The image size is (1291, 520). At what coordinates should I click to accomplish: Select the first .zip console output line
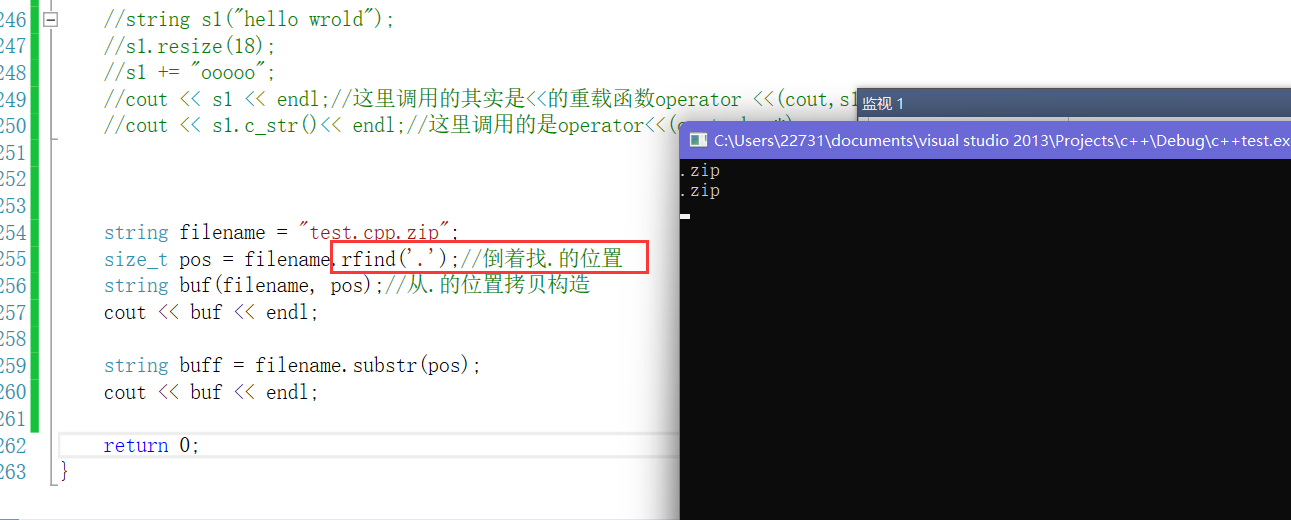pos(699,171)
